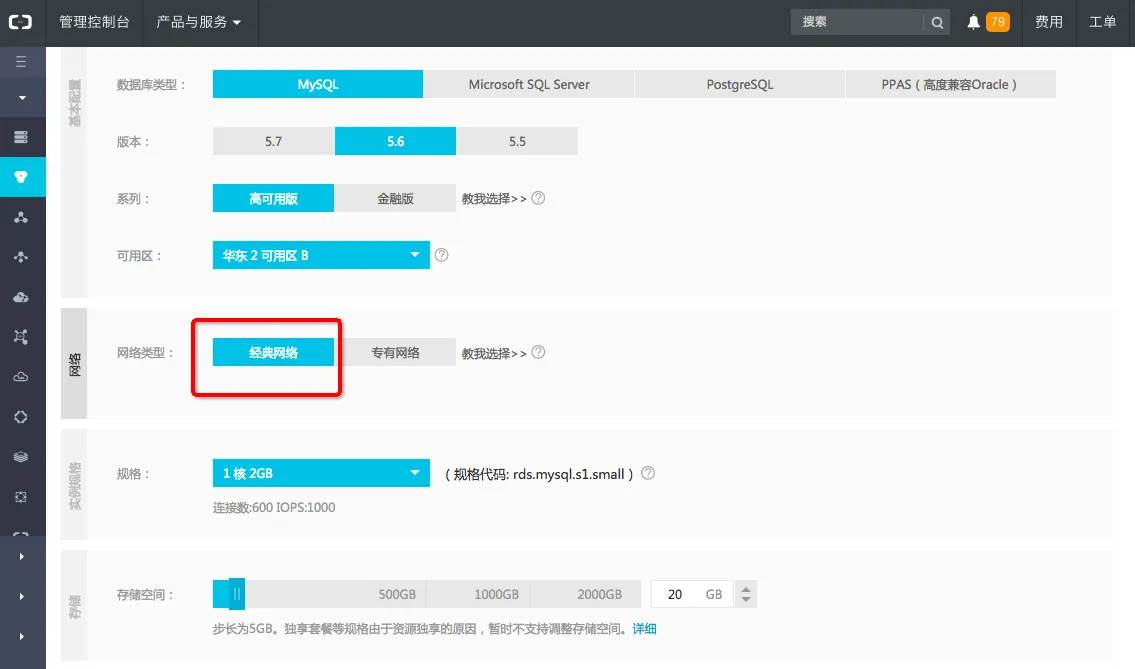
Task: Open the server stack icon in sidebar
Action: point(21,137)
